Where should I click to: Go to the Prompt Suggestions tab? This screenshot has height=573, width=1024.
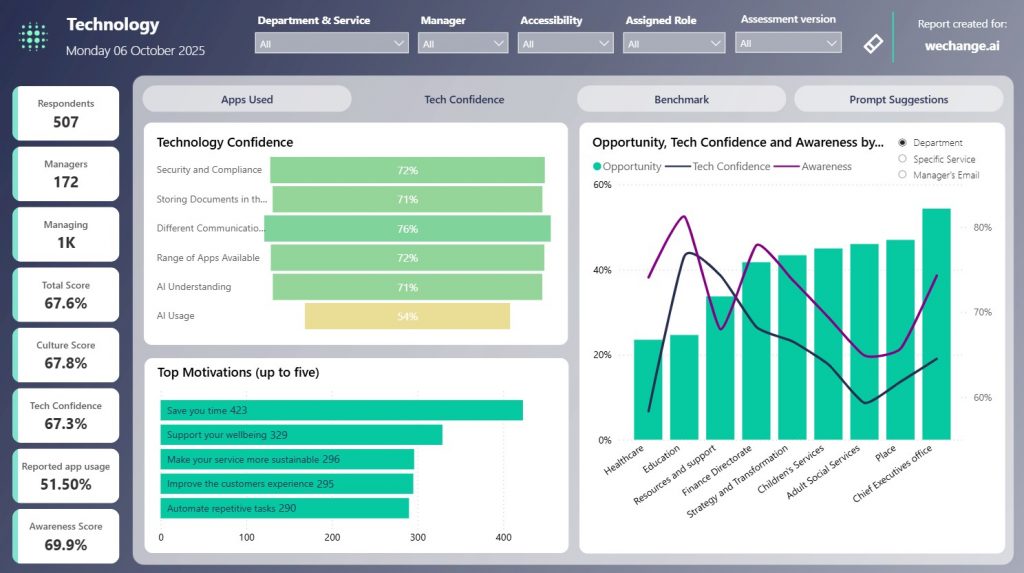pyautogui.click(x=898, y=99)
